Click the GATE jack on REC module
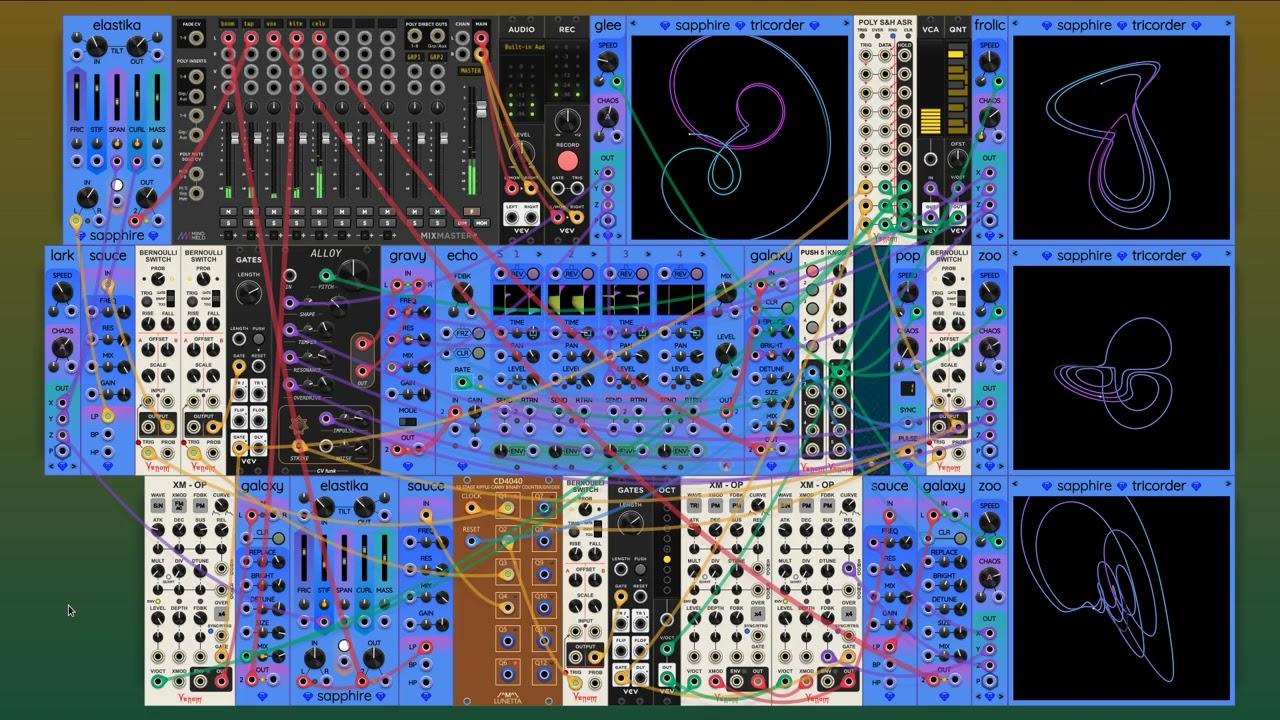The width and height of the screenshot is (1280, 720). (x=557, y=187)
